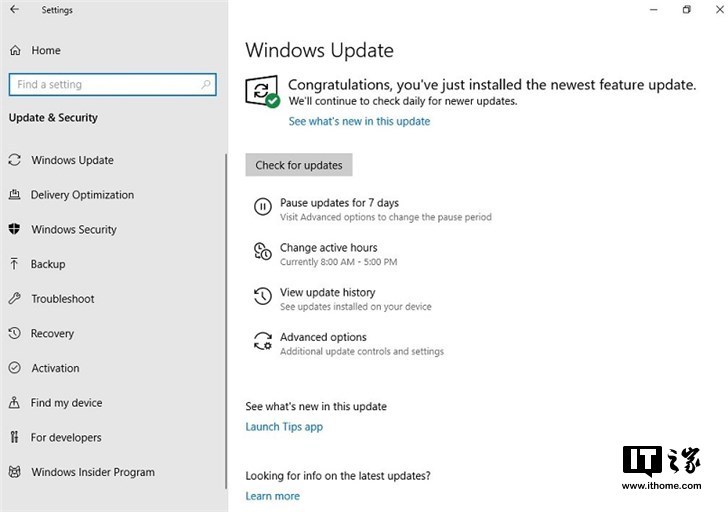The height and width of the screenshot is (512, 728).
Task: Restore down the Settings window
Action: (x=686, y=10)
